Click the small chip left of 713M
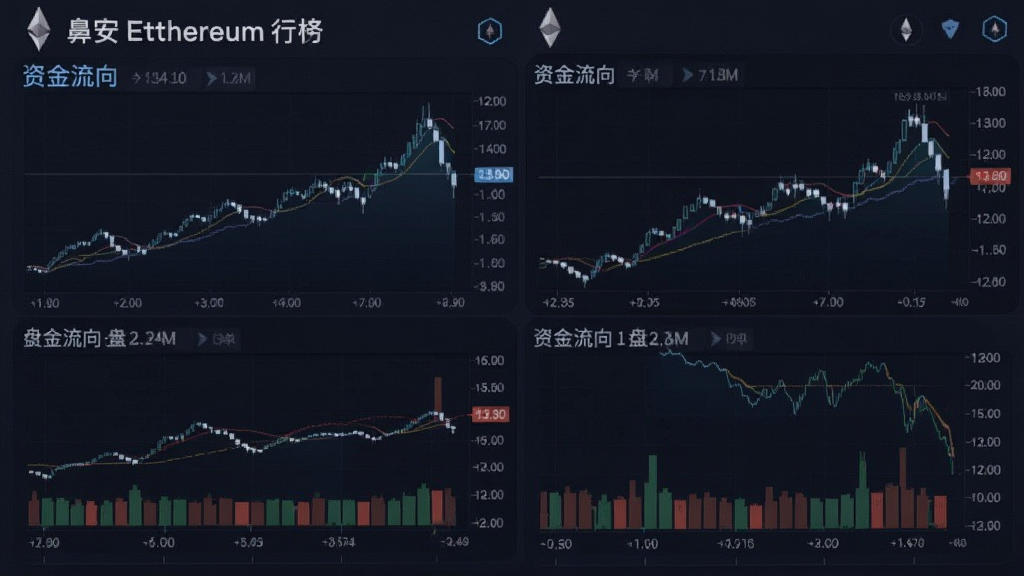This screenshot has width=1024, height=576. (643, 76)
